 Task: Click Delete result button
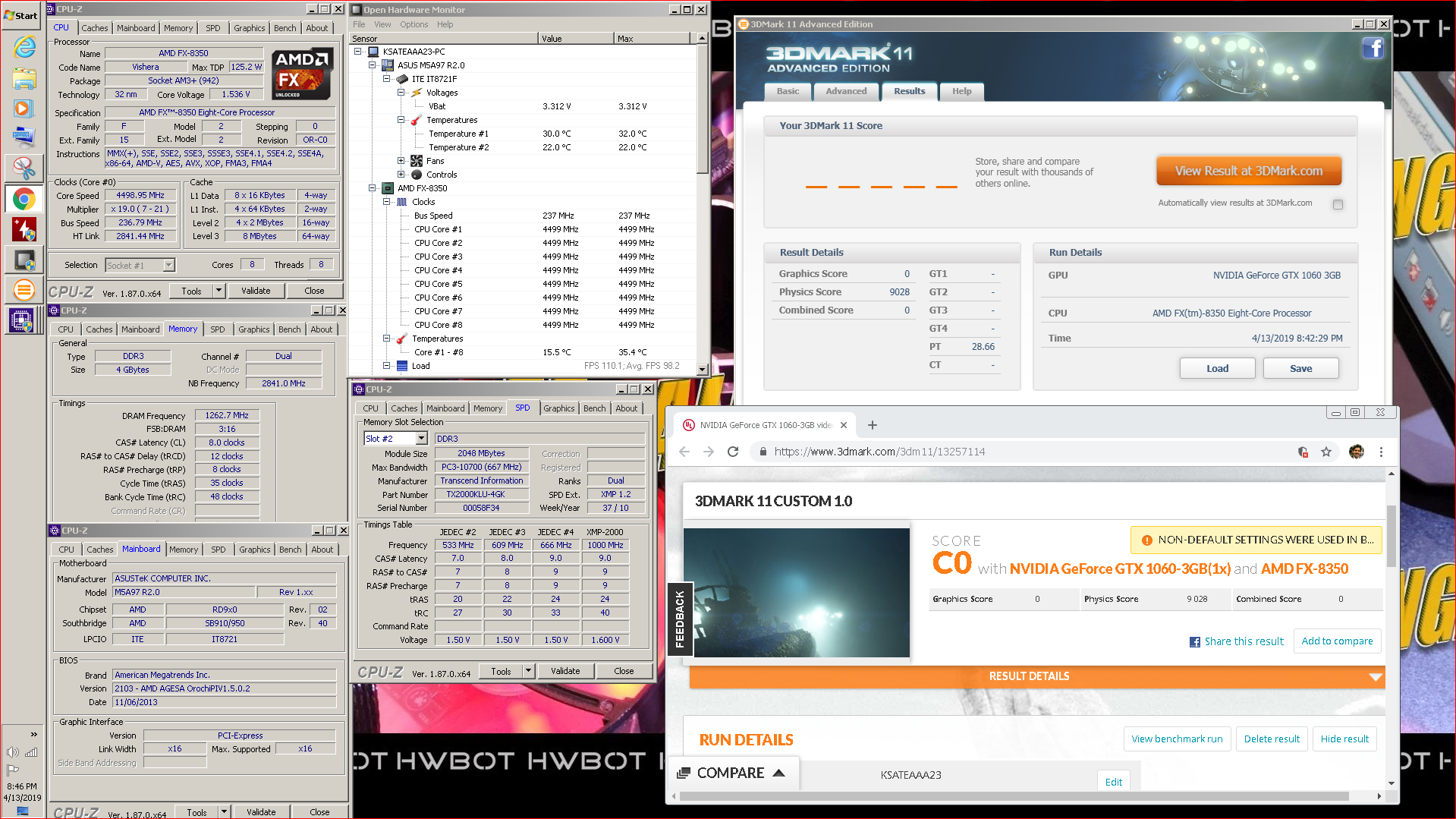(x=1272, y=739)
